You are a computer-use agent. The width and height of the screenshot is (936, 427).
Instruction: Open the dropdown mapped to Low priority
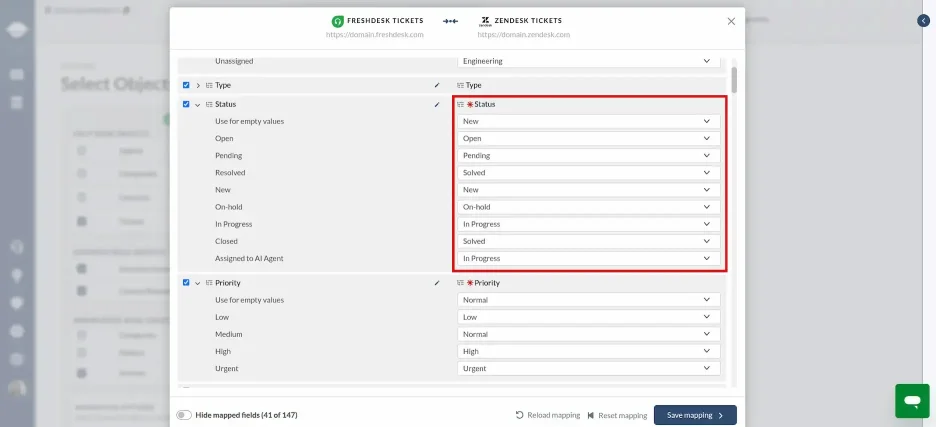(589, 317)
